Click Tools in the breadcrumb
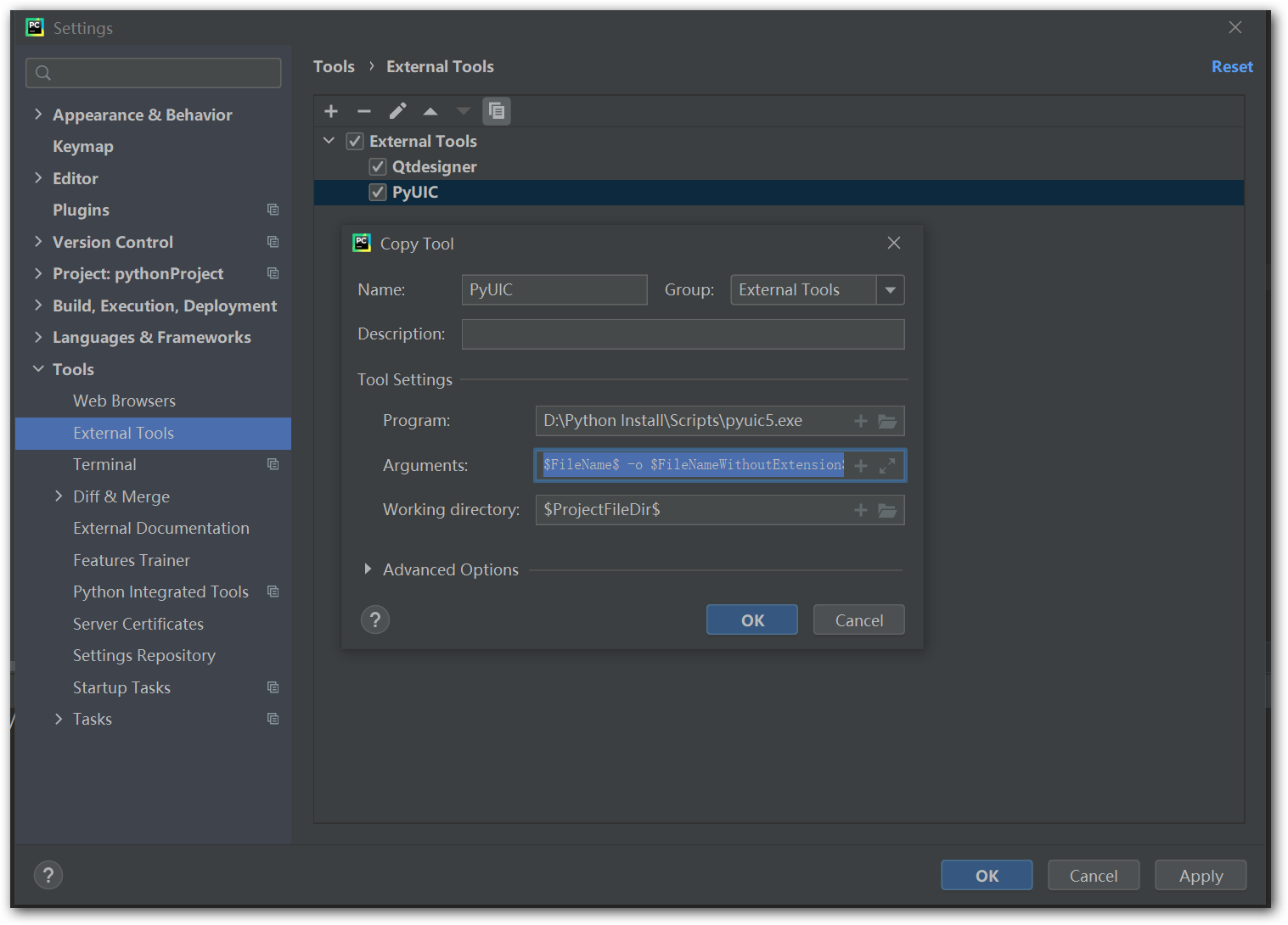Viewport: 1288px width, 925px height. (x=334, y=66)
